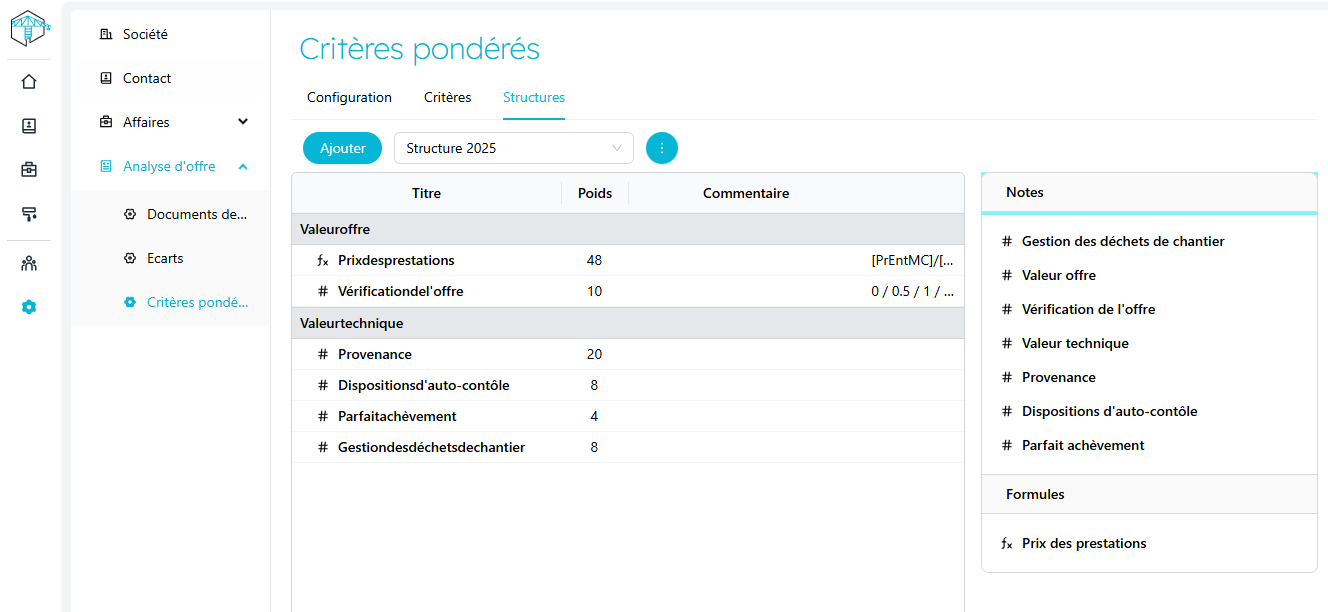Image resolution: width=1328 pixels, height=612 pixels.
Task: Open the three-dot options button
Action: (662, 148)
